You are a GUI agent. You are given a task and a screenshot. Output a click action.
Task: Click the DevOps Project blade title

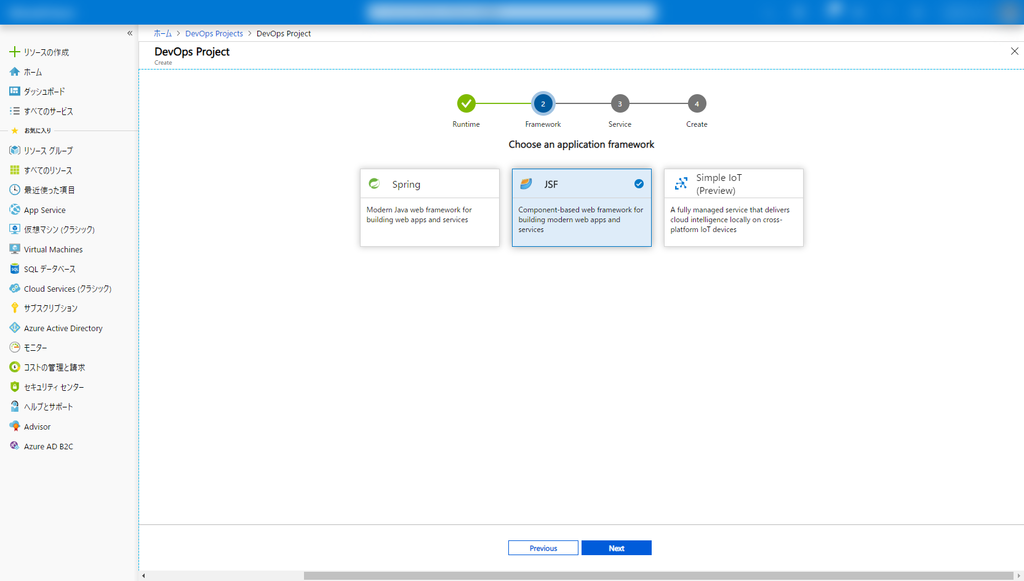(192, 52)
